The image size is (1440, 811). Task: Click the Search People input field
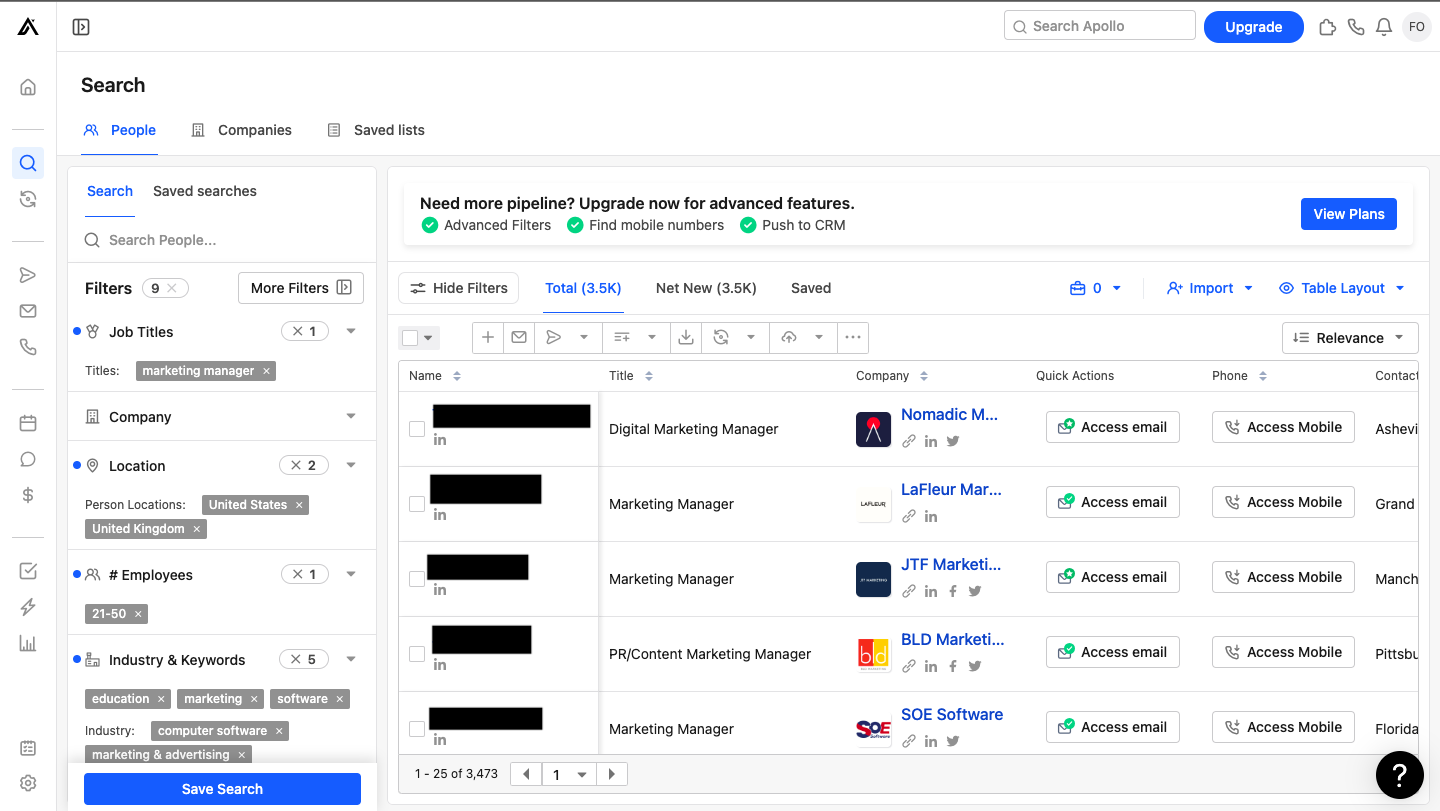point(230,240)
